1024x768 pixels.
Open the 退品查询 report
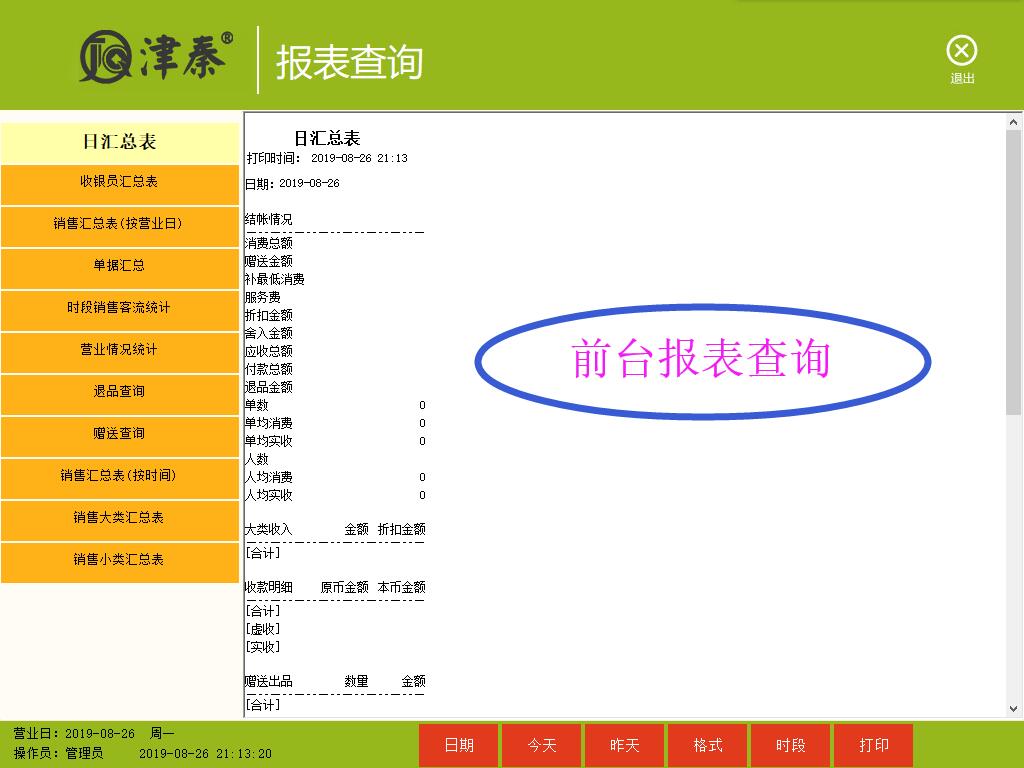click(x=120, y=392)
